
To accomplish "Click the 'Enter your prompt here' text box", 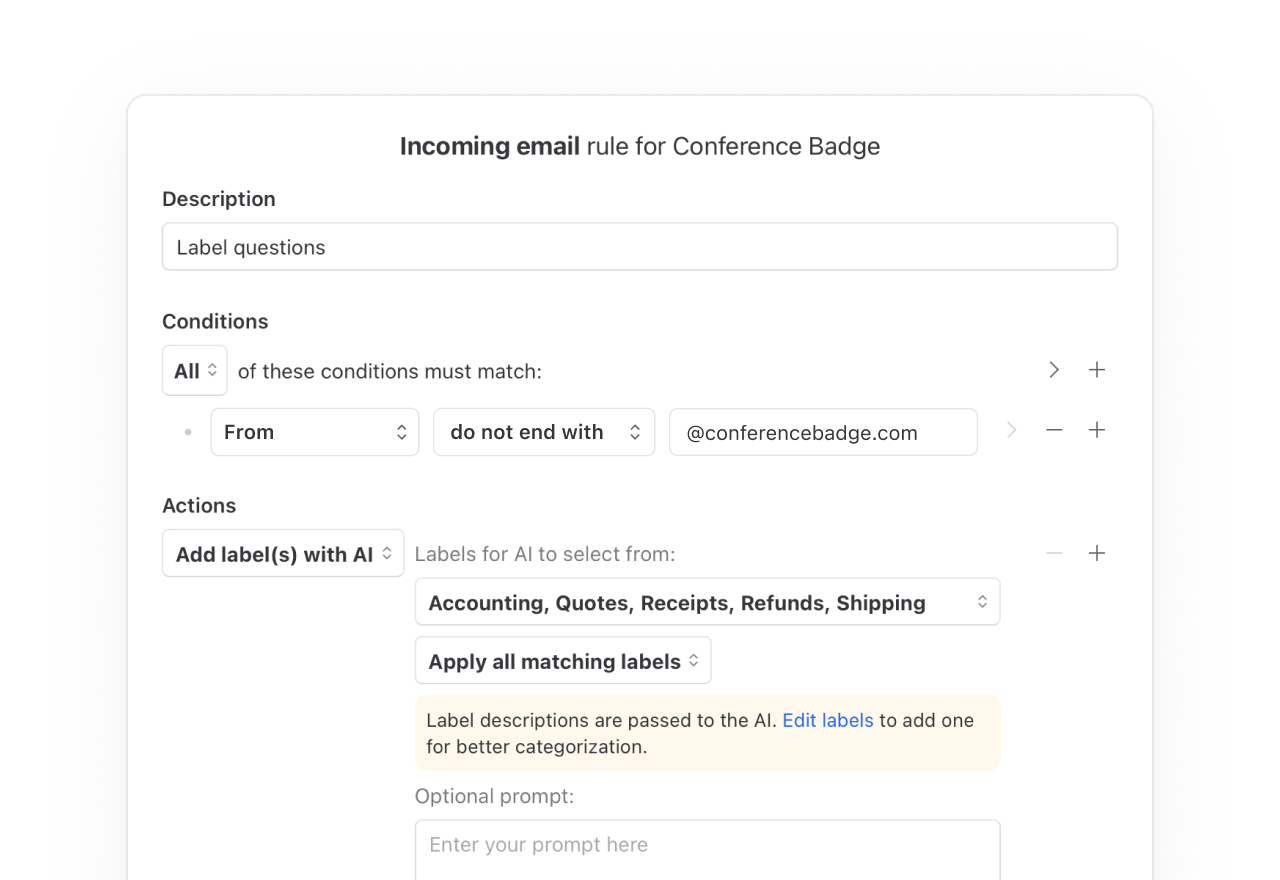I will click(707, 846).
